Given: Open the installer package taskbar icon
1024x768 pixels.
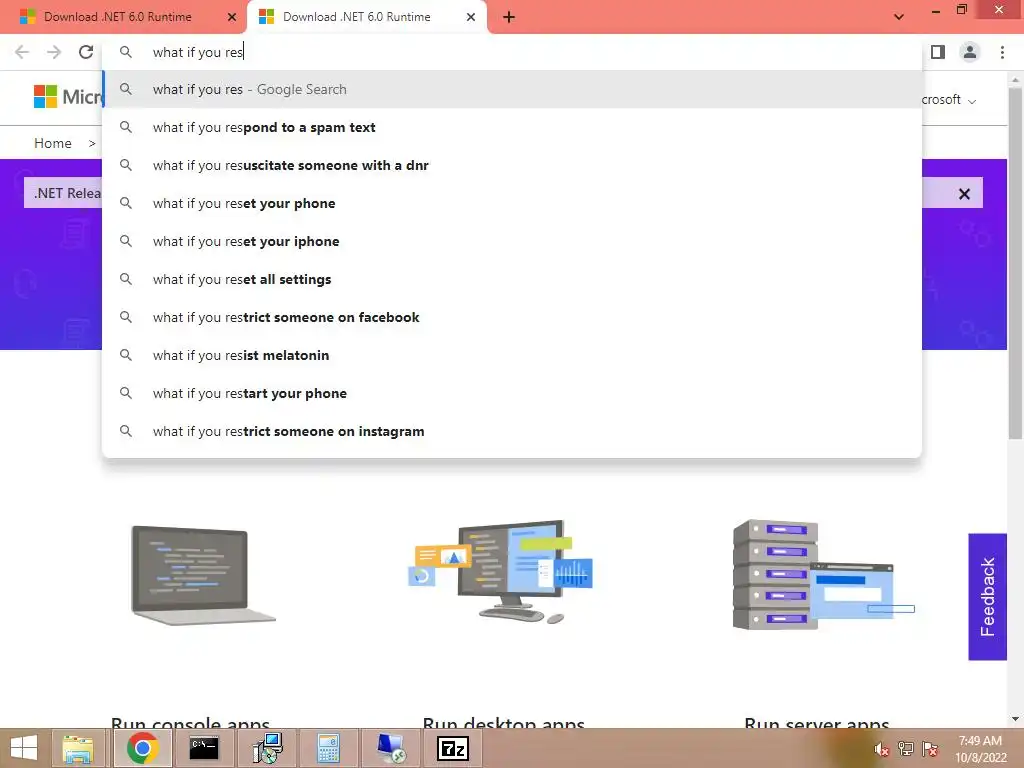Looking at the screenshot, I should click(x=267, y=748).
